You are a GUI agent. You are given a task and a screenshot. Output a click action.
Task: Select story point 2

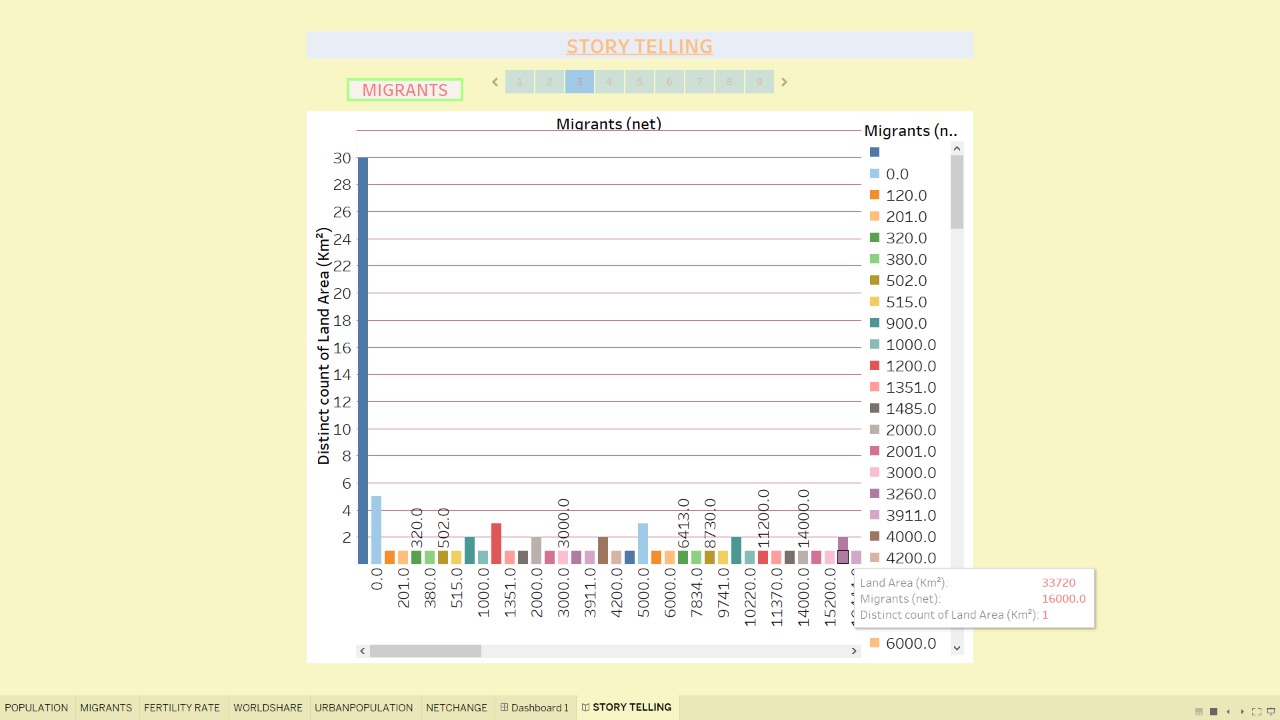coord(549,82)
